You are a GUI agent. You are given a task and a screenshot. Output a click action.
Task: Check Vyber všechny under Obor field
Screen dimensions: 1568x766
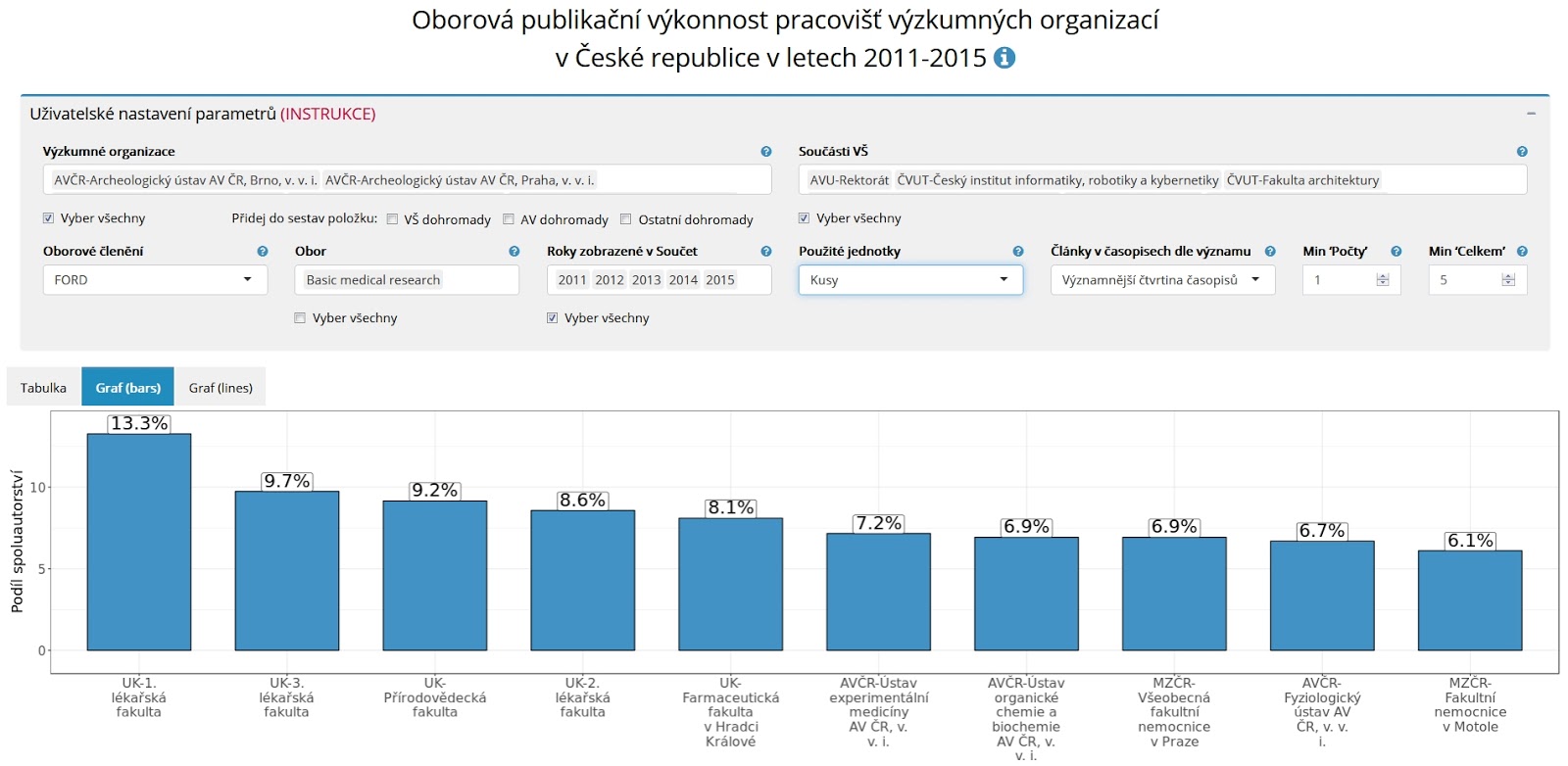coord(300,318)
